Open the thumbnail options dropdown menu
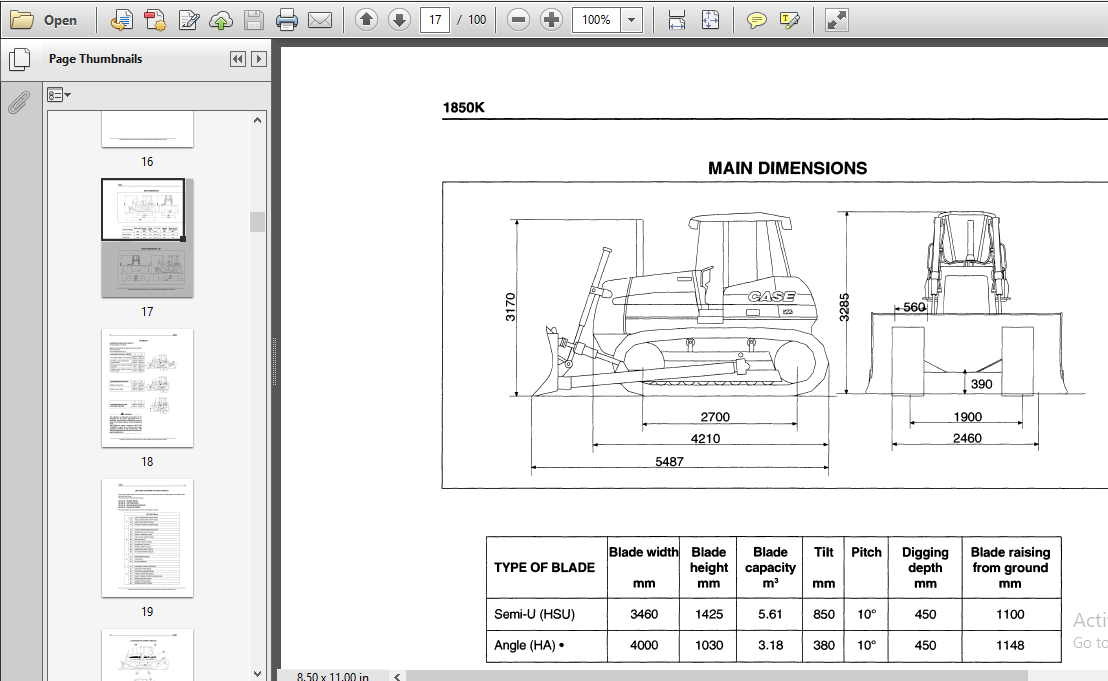This screenshot has height=681, width=1108. pos(59,95)
